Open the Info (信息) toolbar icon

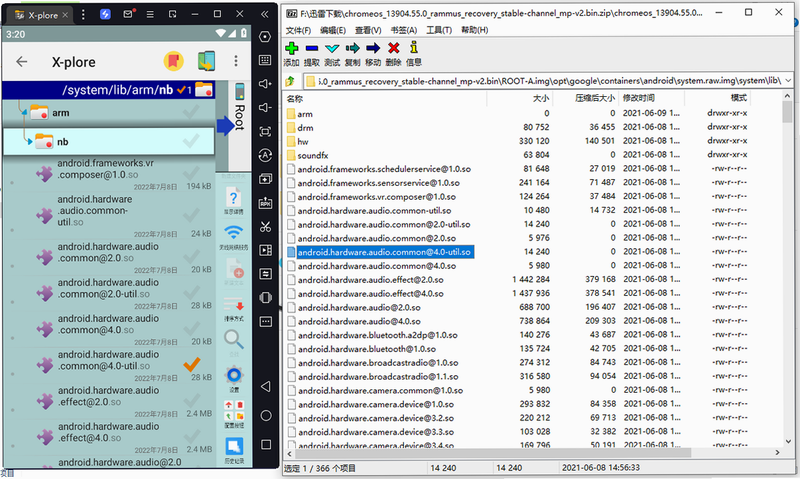(x=414, y=48)
